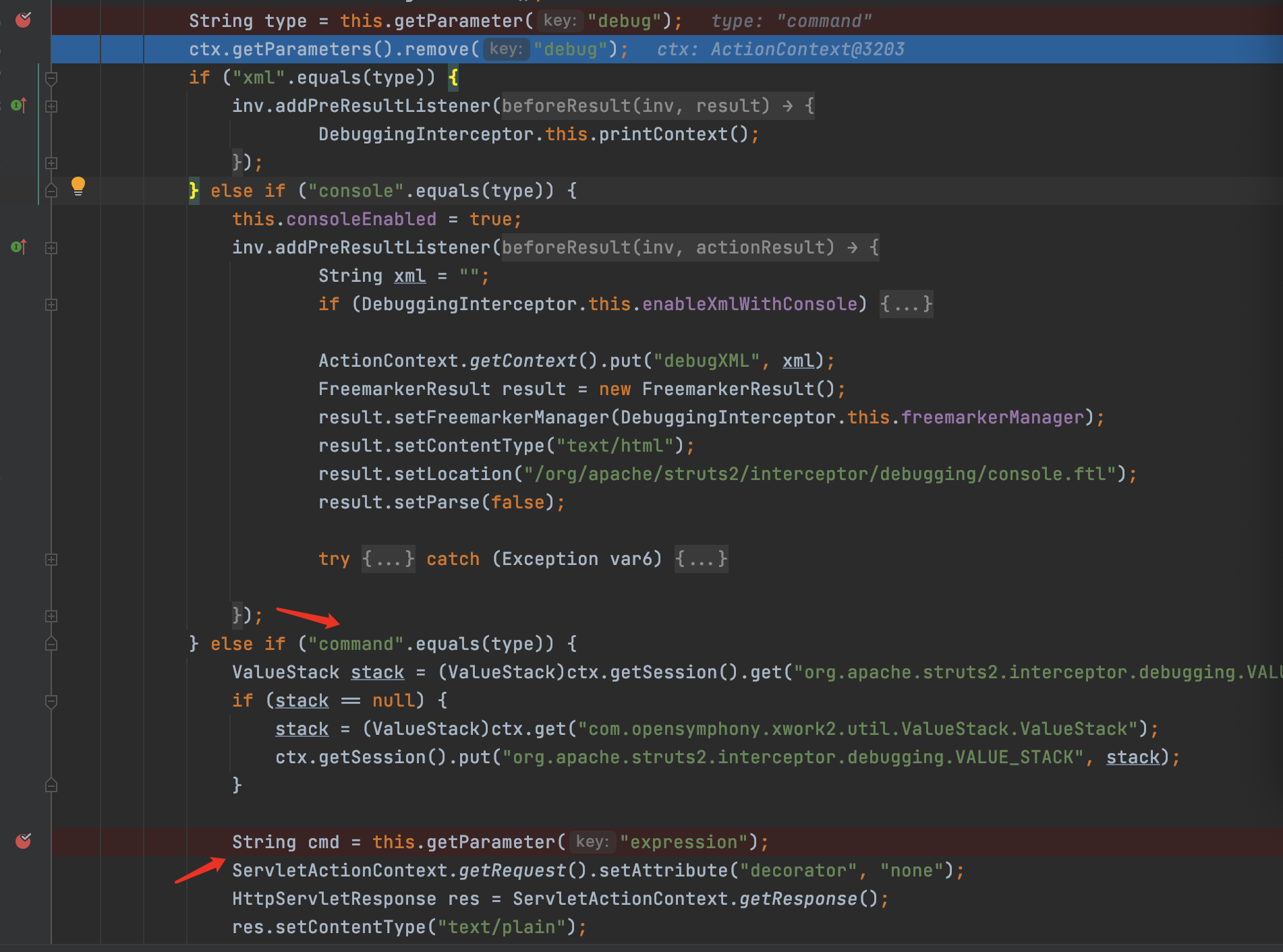Expand the fold marker at beforeResult(inv, result) lambda
1283x952 pixels.
coord(51,107)
